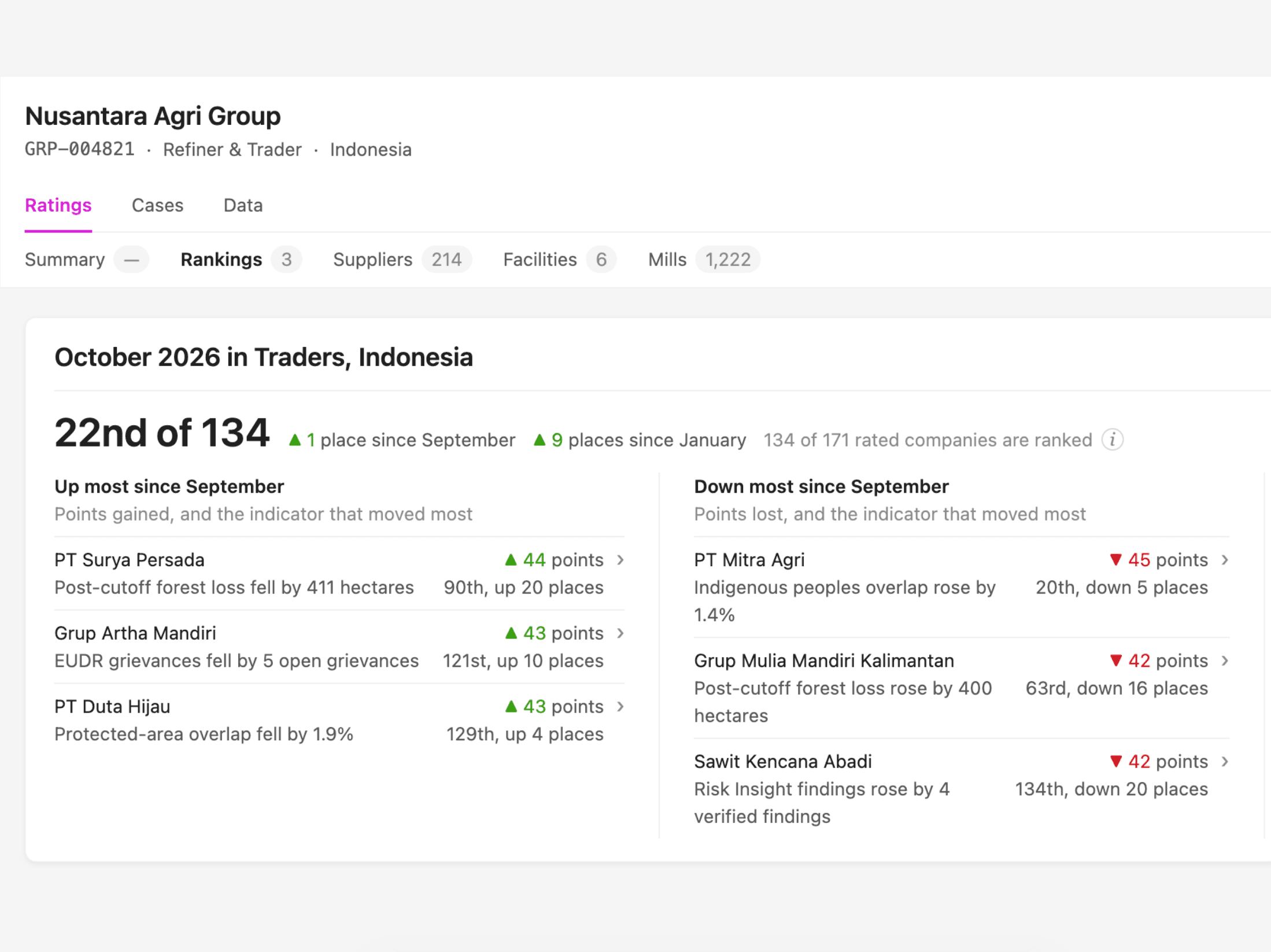Open PT Mitra Agri row chevron
Image resolution: width=1271 pixels, height=952 pixels.
pos(1225,560)
